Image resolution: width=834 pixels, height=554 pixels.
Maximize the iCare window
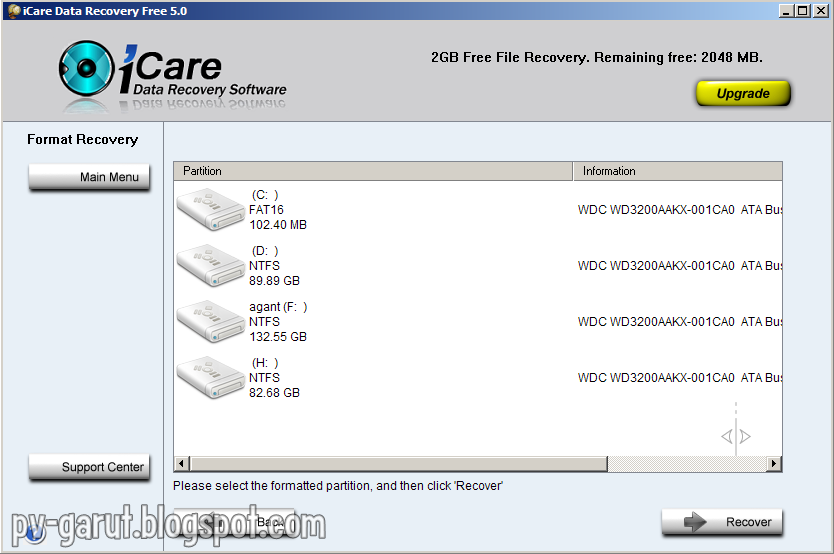click(803, 11)
